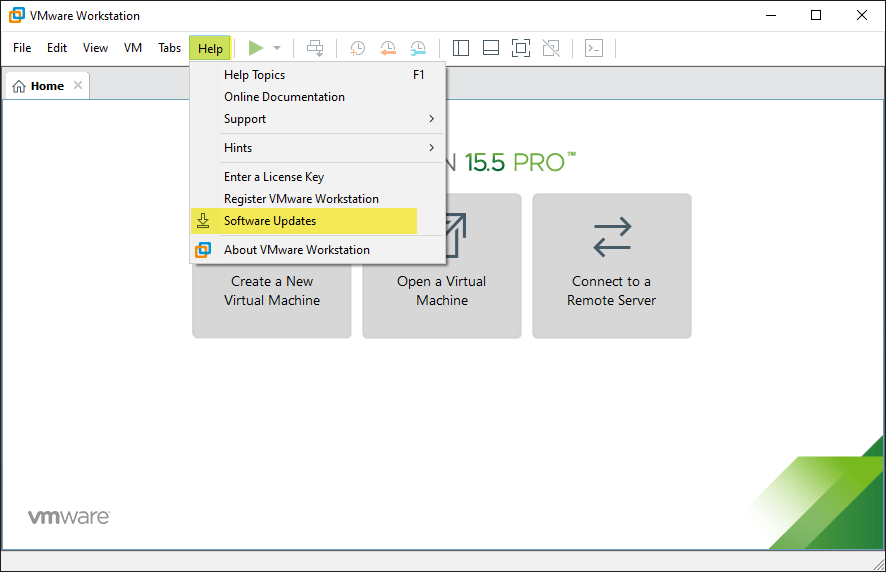
Task: Choose Online Documentation menu entry
Action: click(318, 97)
